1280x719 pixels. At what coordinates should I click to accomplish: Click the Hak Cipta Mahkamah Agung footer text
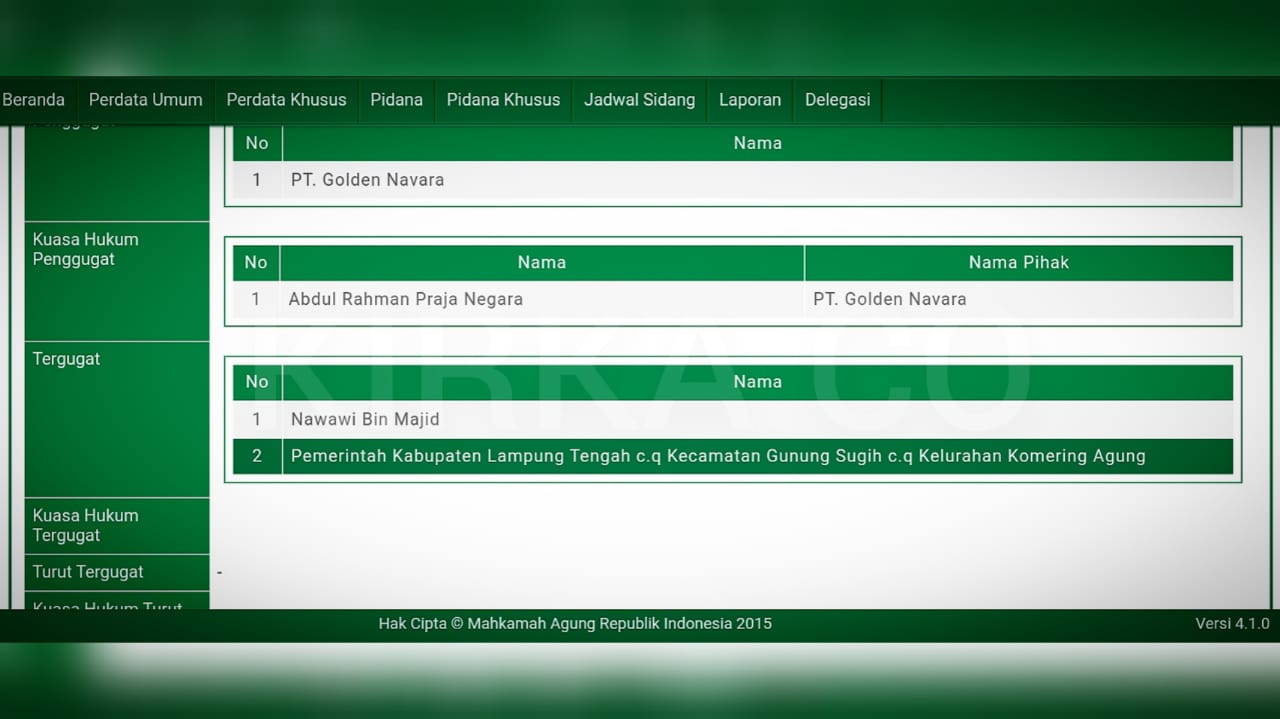[575, 624]
